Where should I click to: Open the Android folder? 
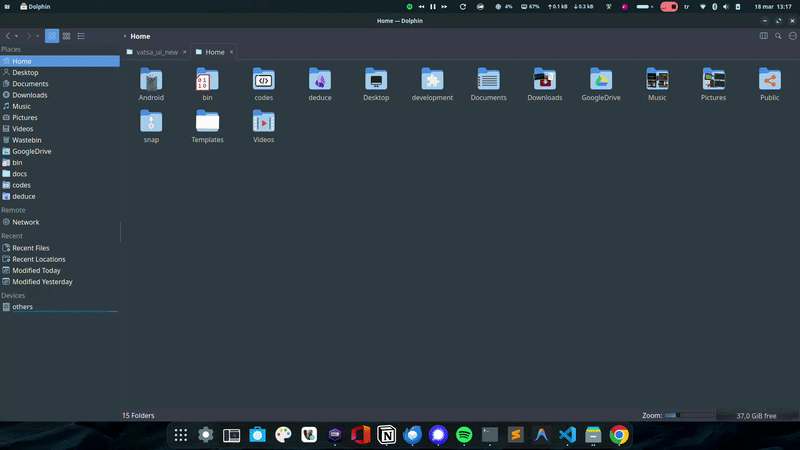pos(151,81)
